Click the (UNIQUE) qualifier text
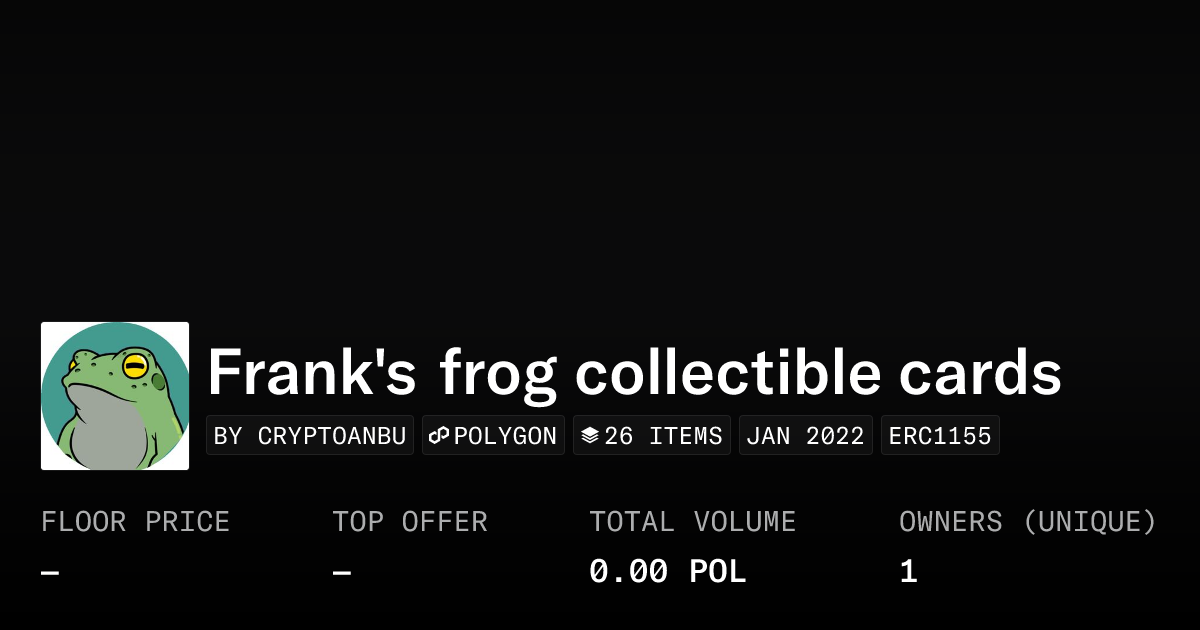The image size is (1200, 630). point(1090,522)
